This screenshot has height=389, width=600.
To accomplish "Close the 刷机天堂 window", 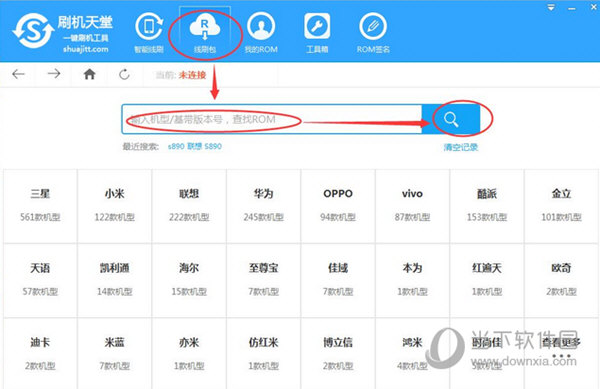I will tap(594, 7).
